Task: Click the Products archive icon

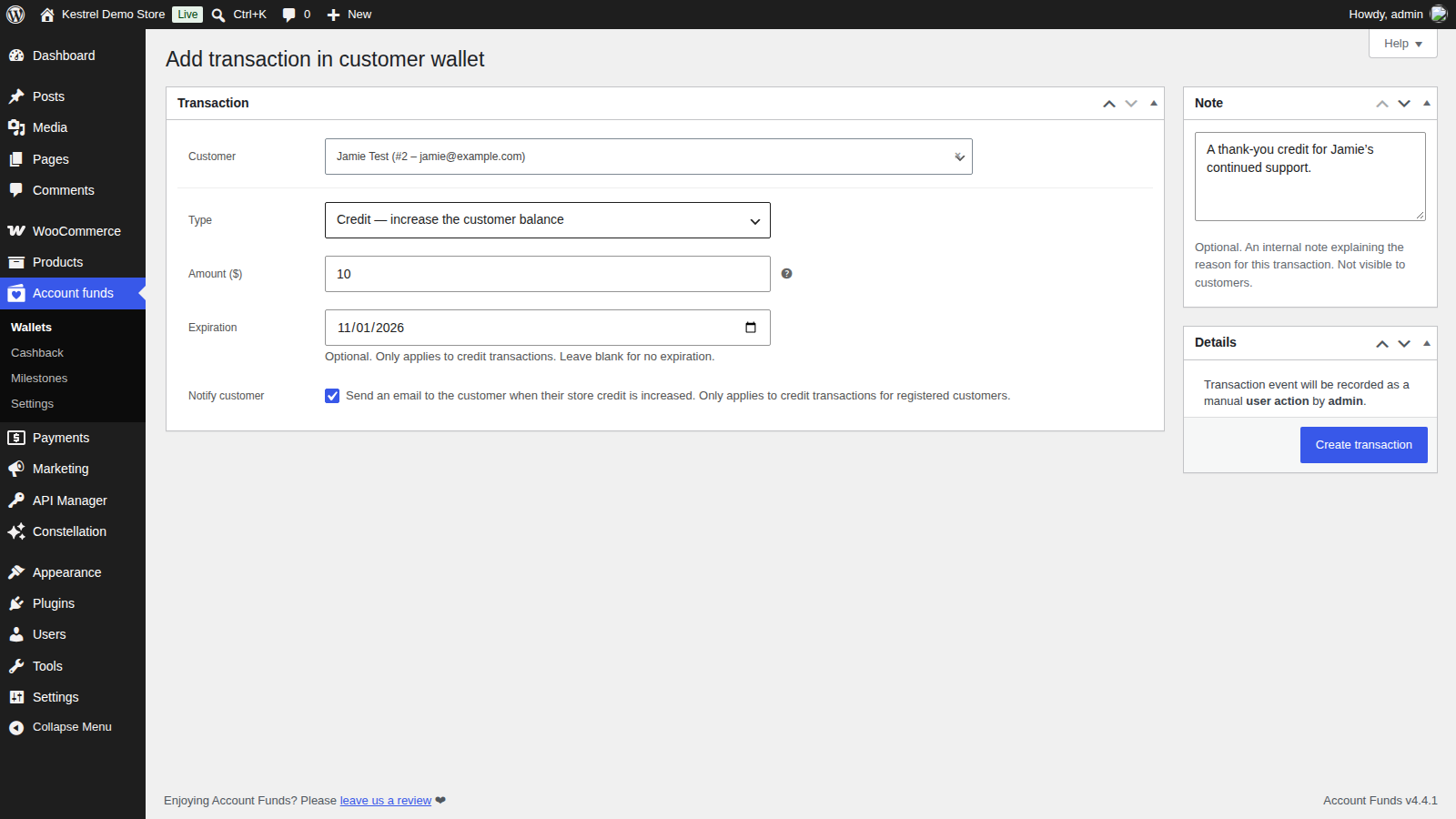Action: pos(16,262)
